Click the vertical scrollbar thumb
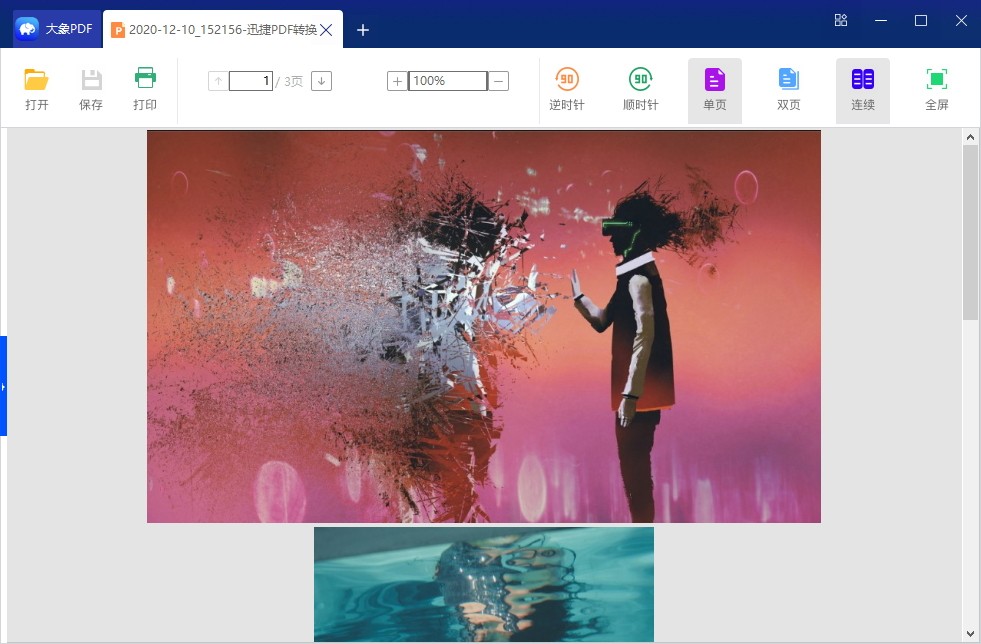Image resolution: width=981 pixels, height=644 pixels. point(970,233)
